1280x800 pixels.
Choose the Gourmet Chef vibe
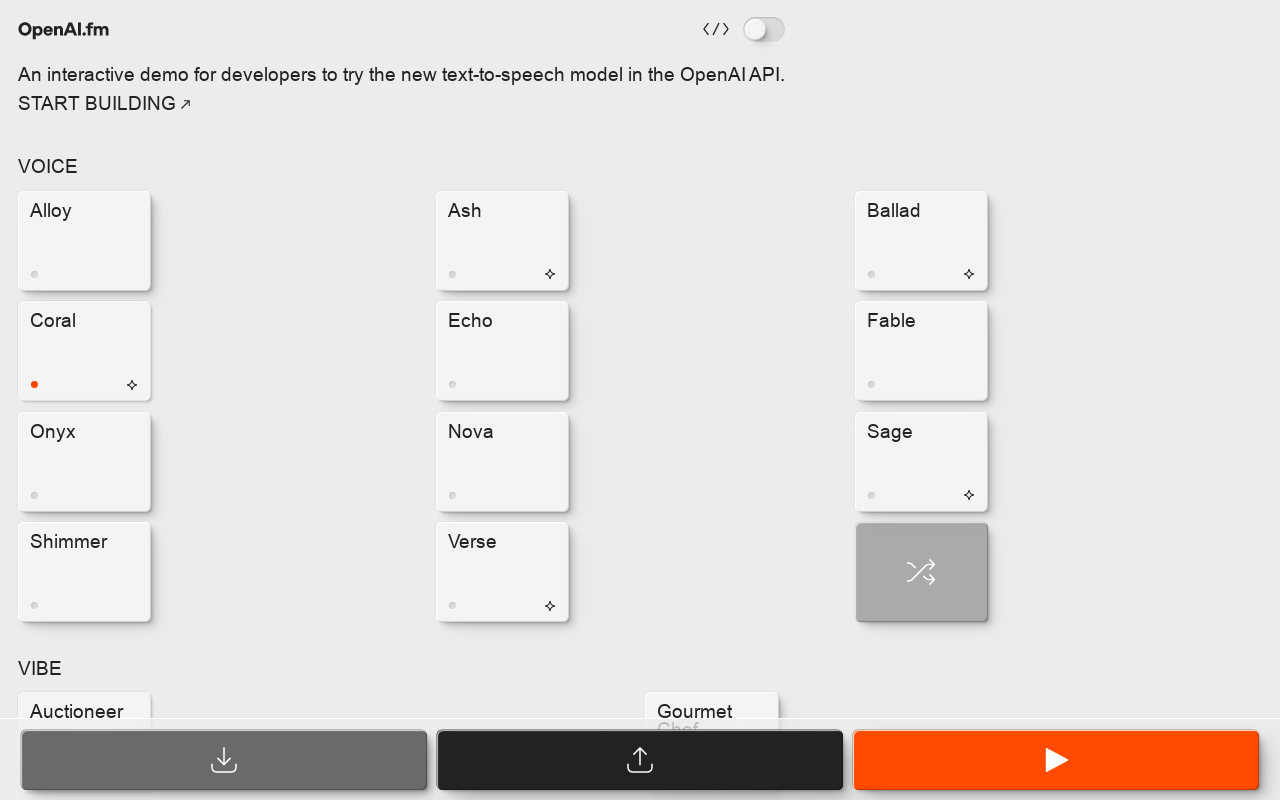click(x=711, y=711)
